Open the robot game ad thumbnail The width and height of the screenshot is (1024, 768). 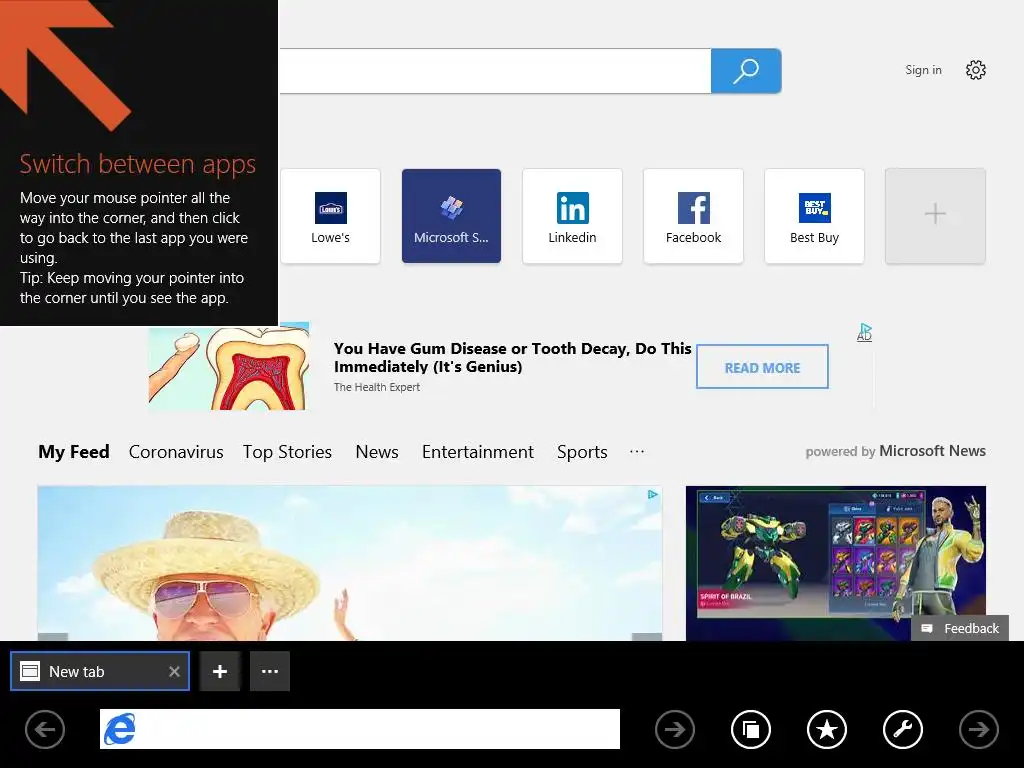point(835,563)
